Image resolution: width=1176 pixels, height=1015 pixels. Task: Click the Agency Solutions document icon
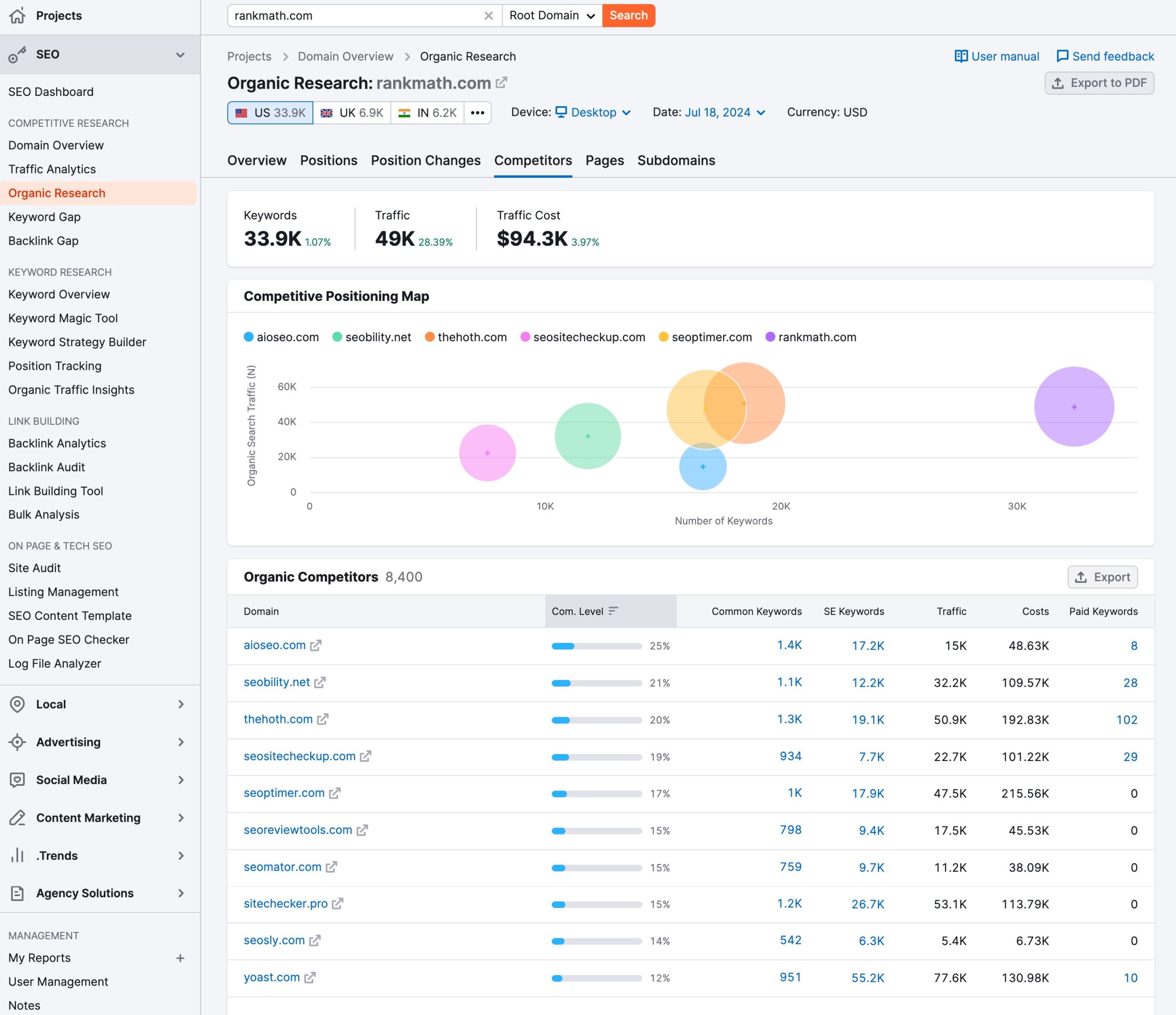(x=17, y=893)
